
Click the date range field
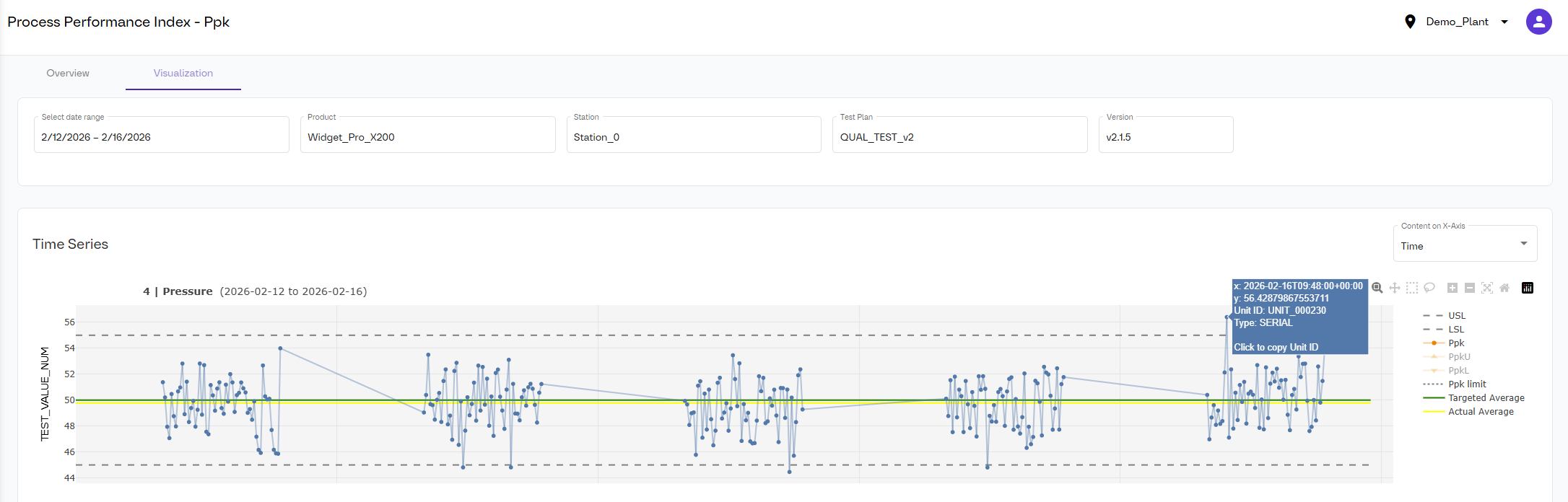pyautogui.click(x=161, y=137)
